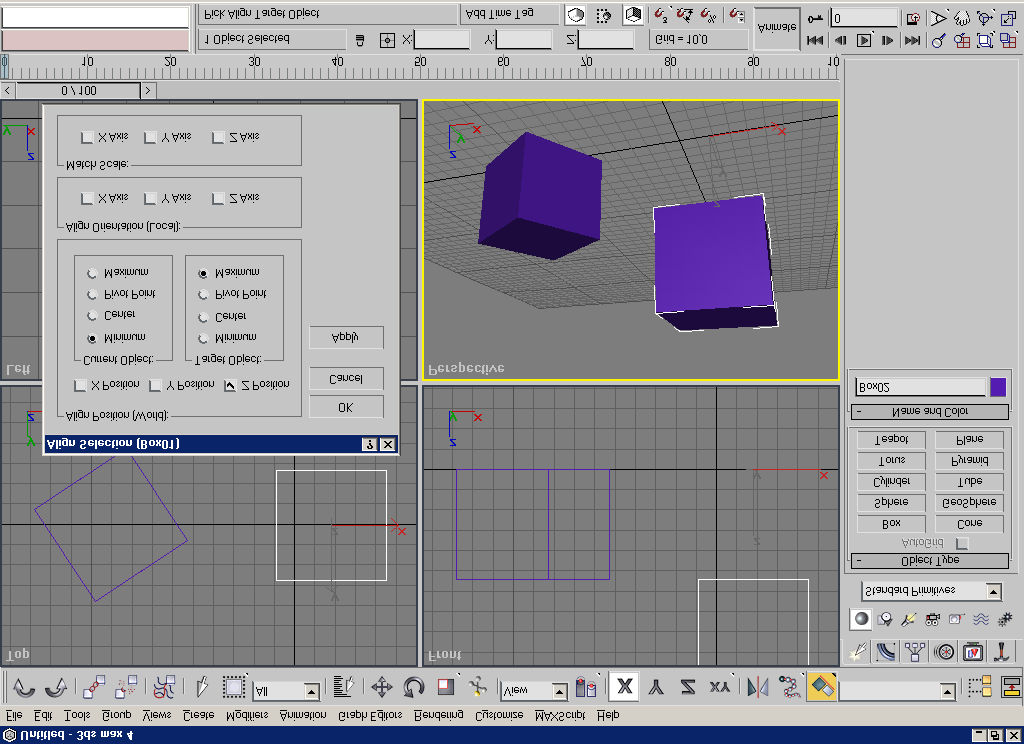
Task: Switch to the Utilities hammer tab
Action: click(1001, 651)
